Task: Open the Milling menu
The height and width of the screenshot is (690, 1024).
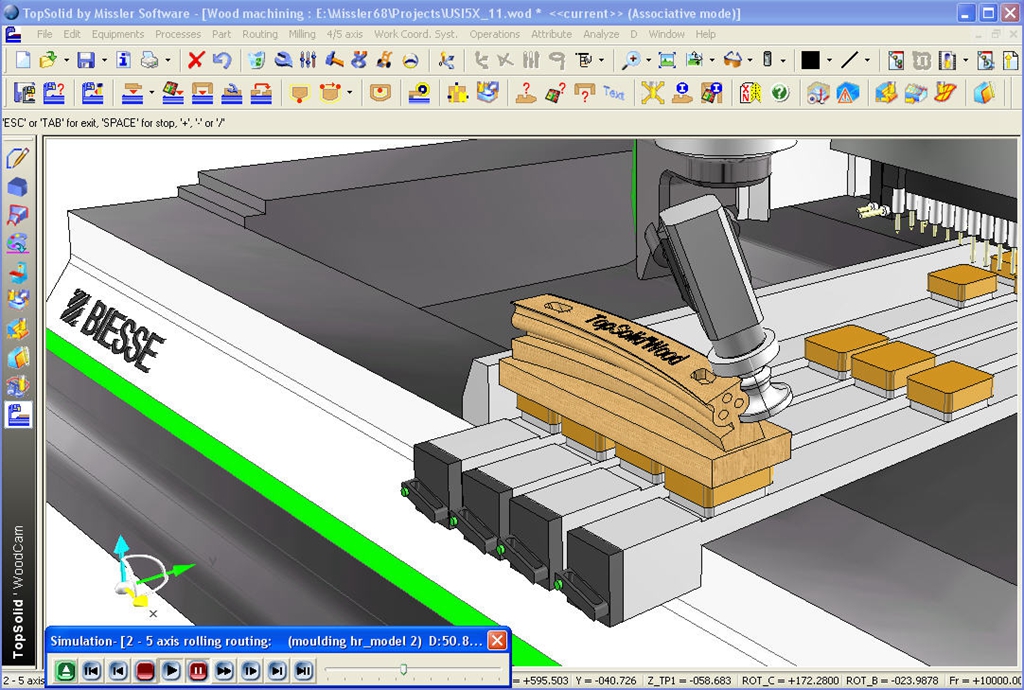Action: (x=302, y=34)
